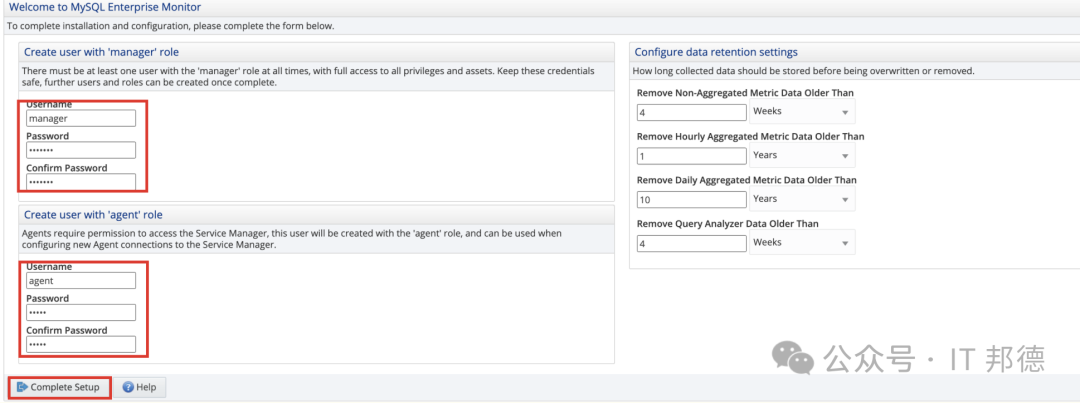This screenshot has width=1080, height=403.
Task: Click the Non-Aggregated Metric Data value field
Action: click(692, 112)
